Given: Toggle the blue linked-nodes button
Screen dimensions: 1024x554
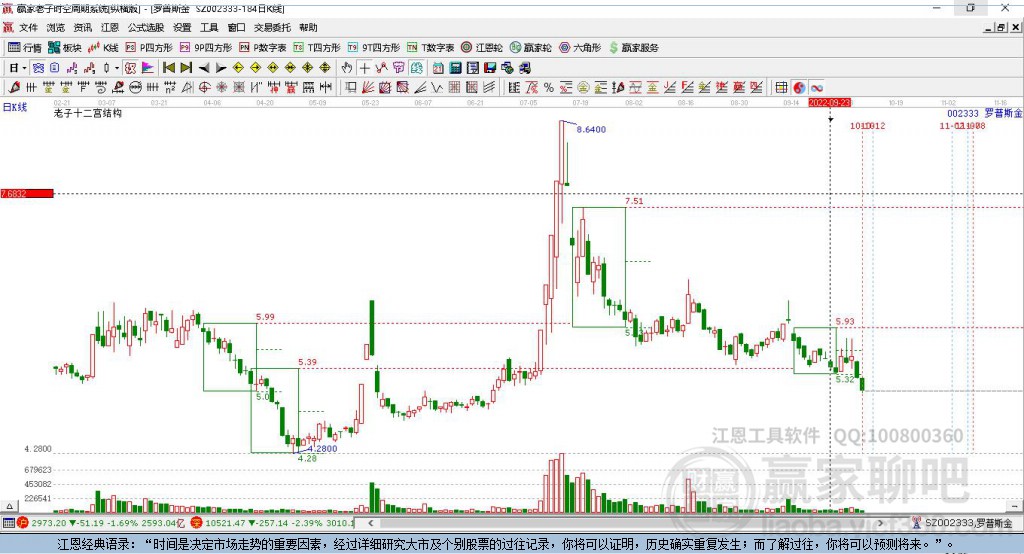Looking at the screenshot, I should point(38,68).
